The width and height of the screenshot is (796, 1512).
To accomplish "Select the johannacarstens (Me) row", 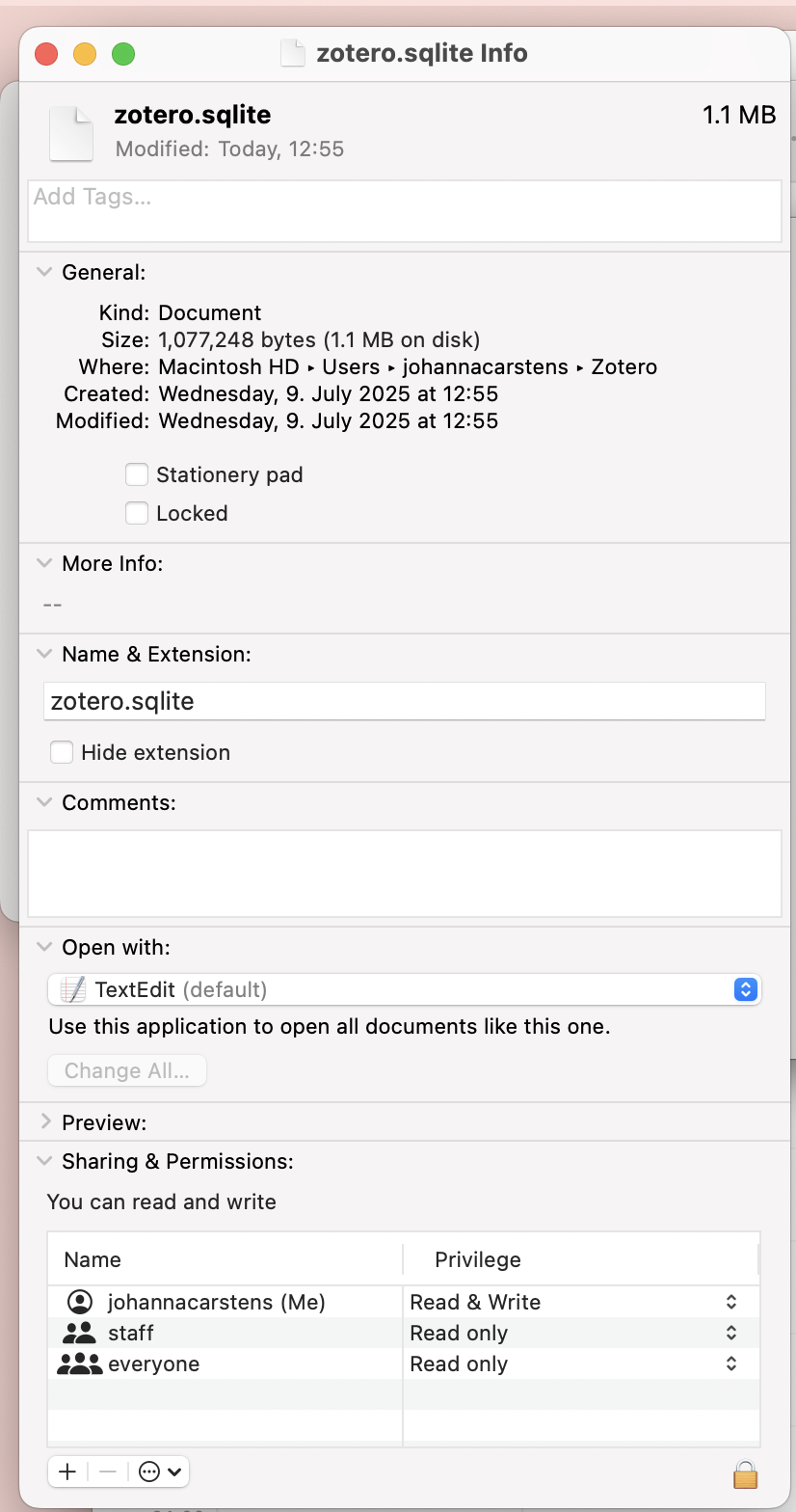I will pos(404,1302).
